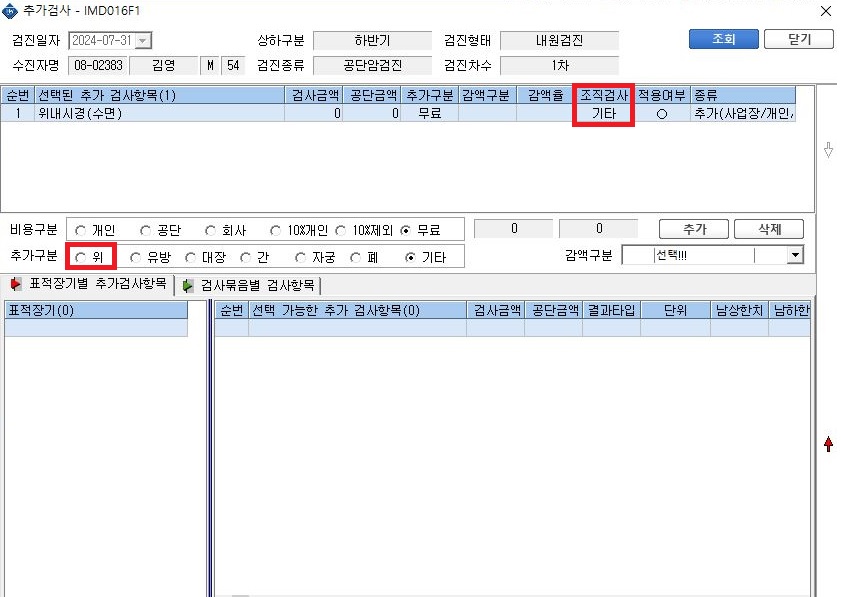Click the 표적장기(0) column header
Image resolution: width=841 pixels, height=597 pixels.
coord(96,311)
